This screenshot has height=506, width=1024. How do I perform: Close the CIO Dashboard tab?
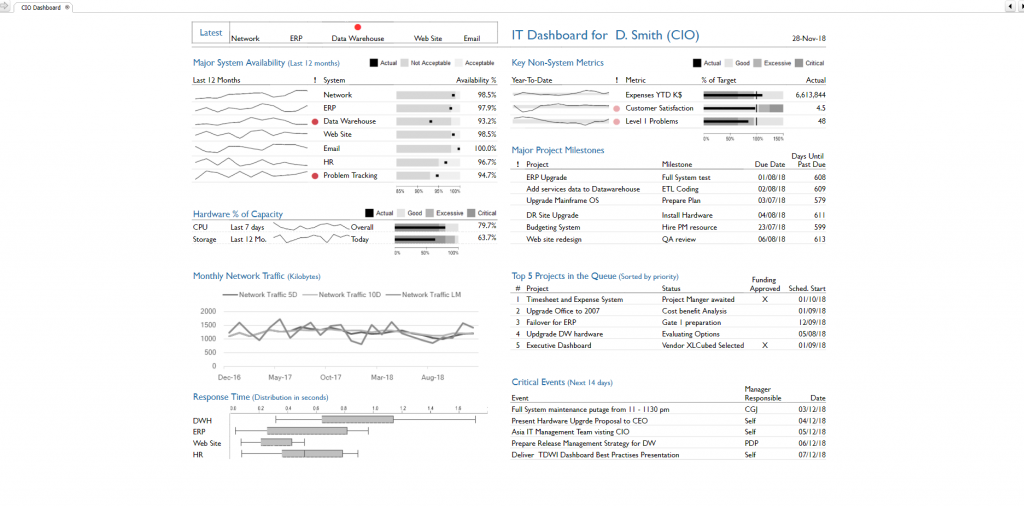67,7
